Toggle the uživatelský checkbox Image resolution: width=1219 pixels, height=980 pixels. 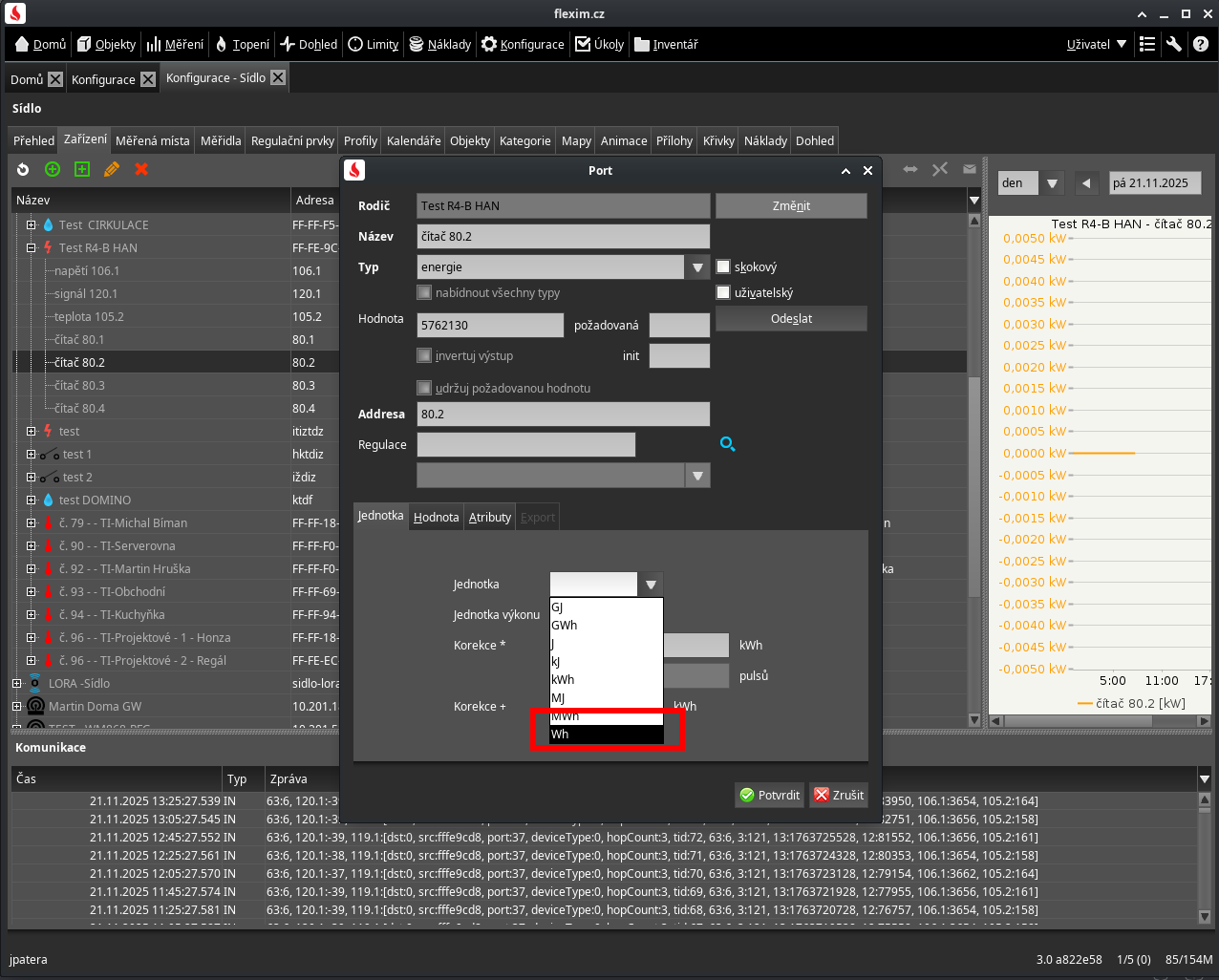[723, 293]
